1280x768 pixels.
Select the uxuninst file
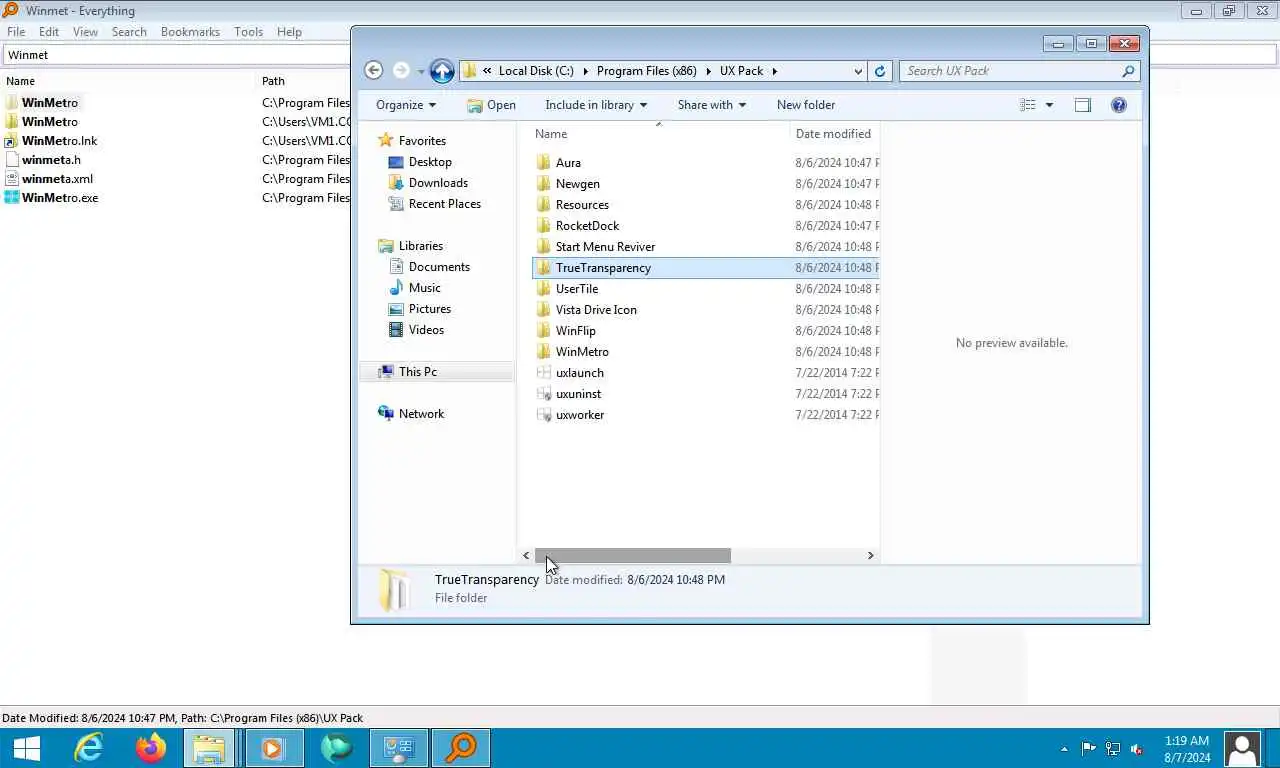point(578,394)
